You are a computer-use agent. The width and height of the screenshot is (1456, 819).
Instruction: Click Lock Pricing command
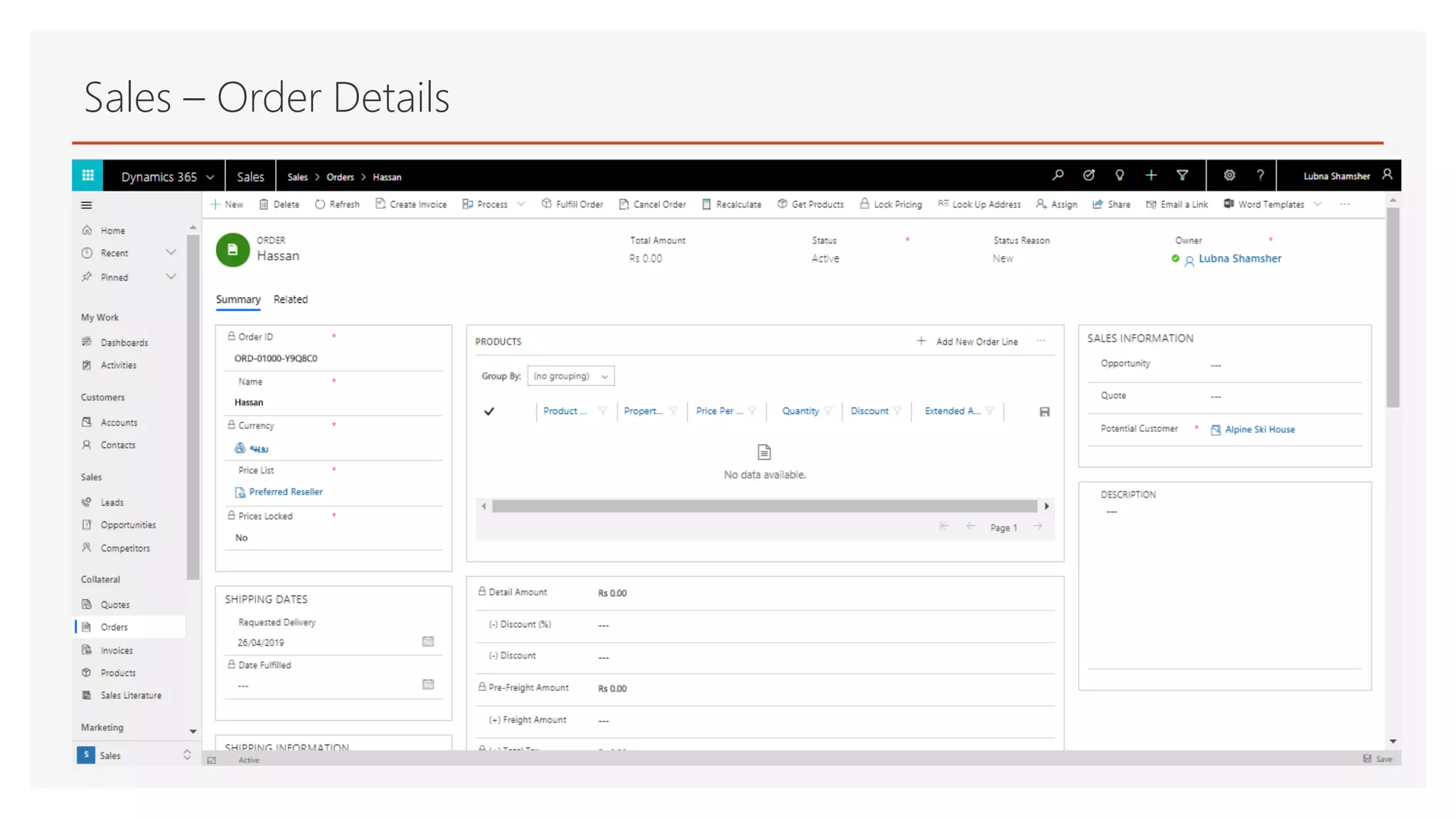[891, 204]
